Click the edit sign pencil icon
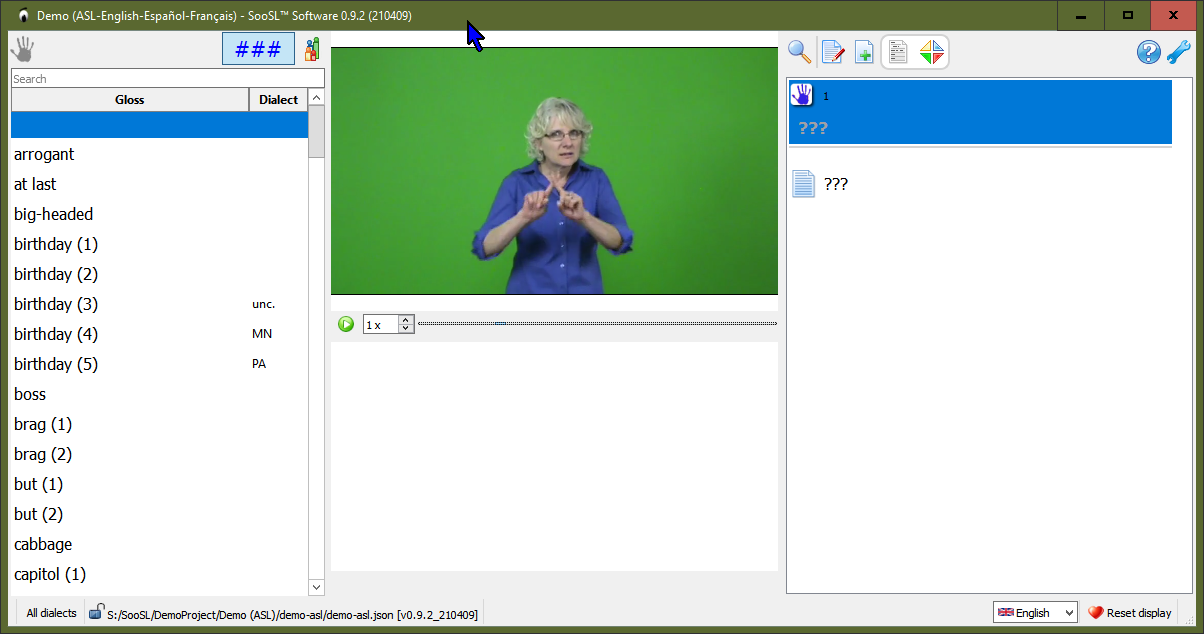The height and width of the screenshot is (634, 1204). pos(832,52)
